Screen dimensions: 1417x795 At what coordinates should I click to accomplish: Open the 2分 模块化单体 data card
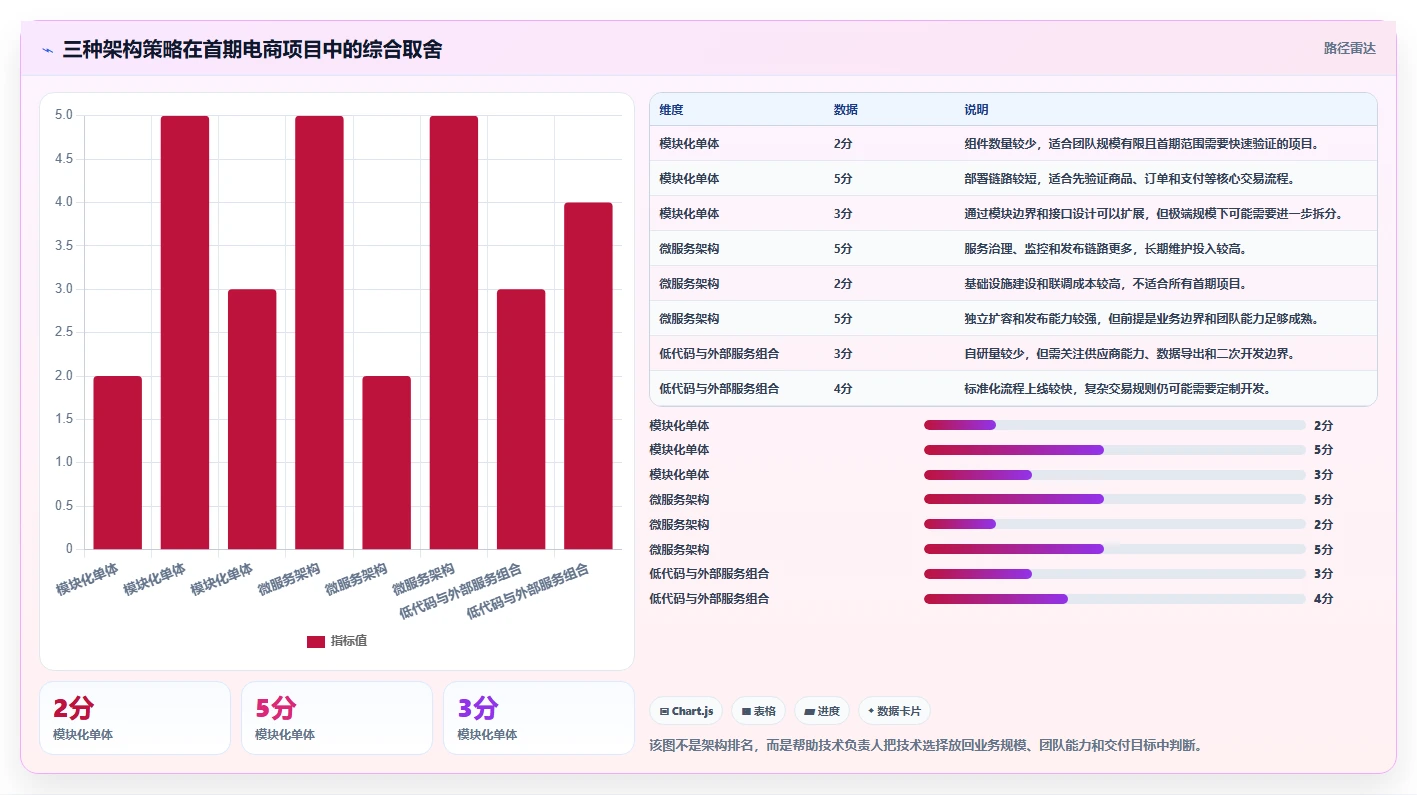pos(135,718)
